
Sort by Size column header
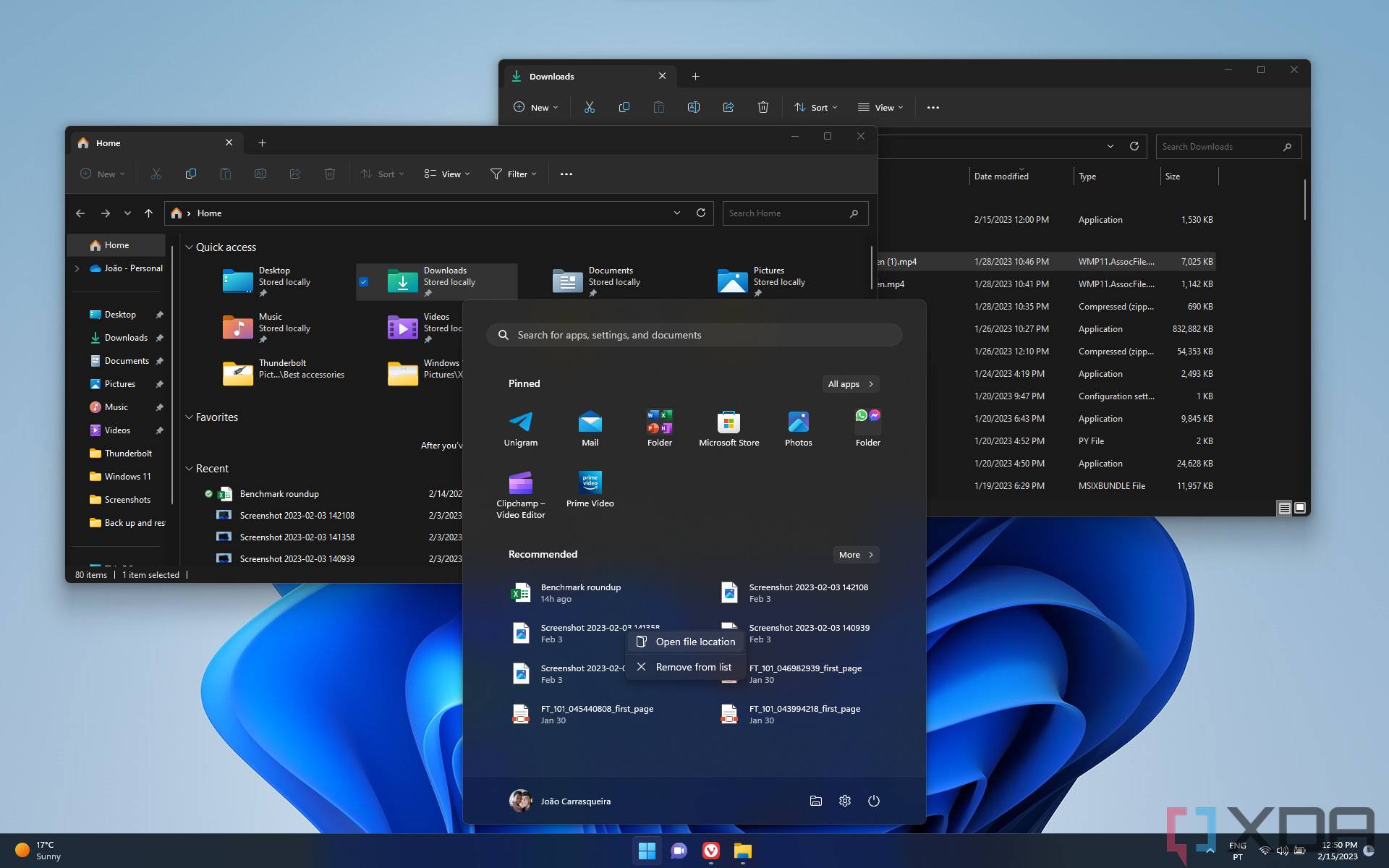click(x=1188, y=176)
